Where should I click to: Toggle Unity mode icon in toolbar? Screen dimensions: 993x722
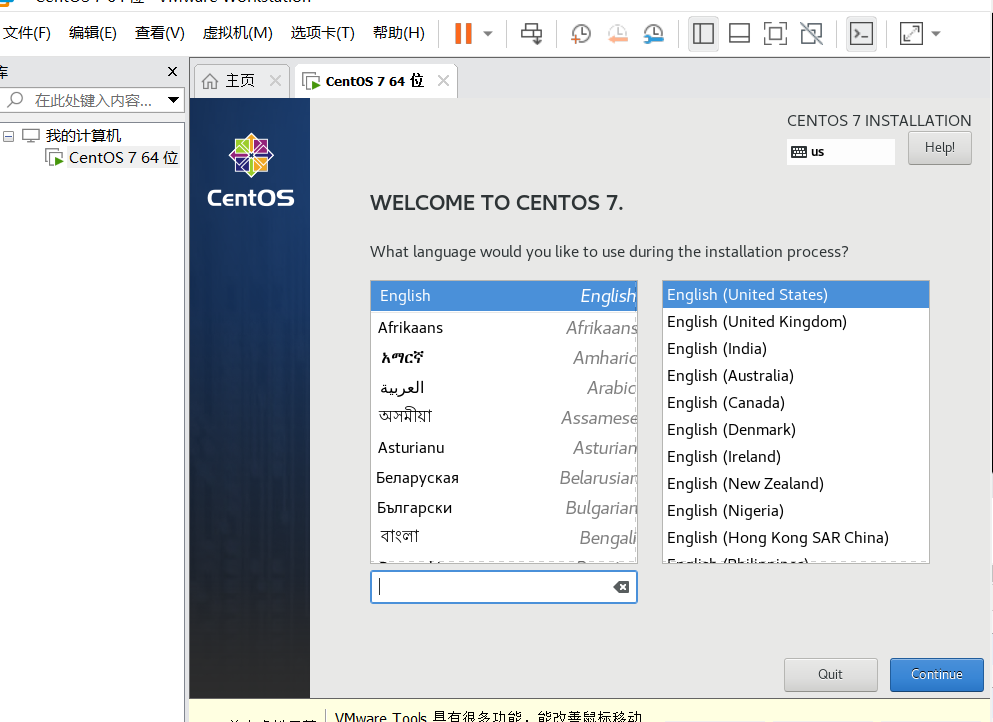pos(811,34)
